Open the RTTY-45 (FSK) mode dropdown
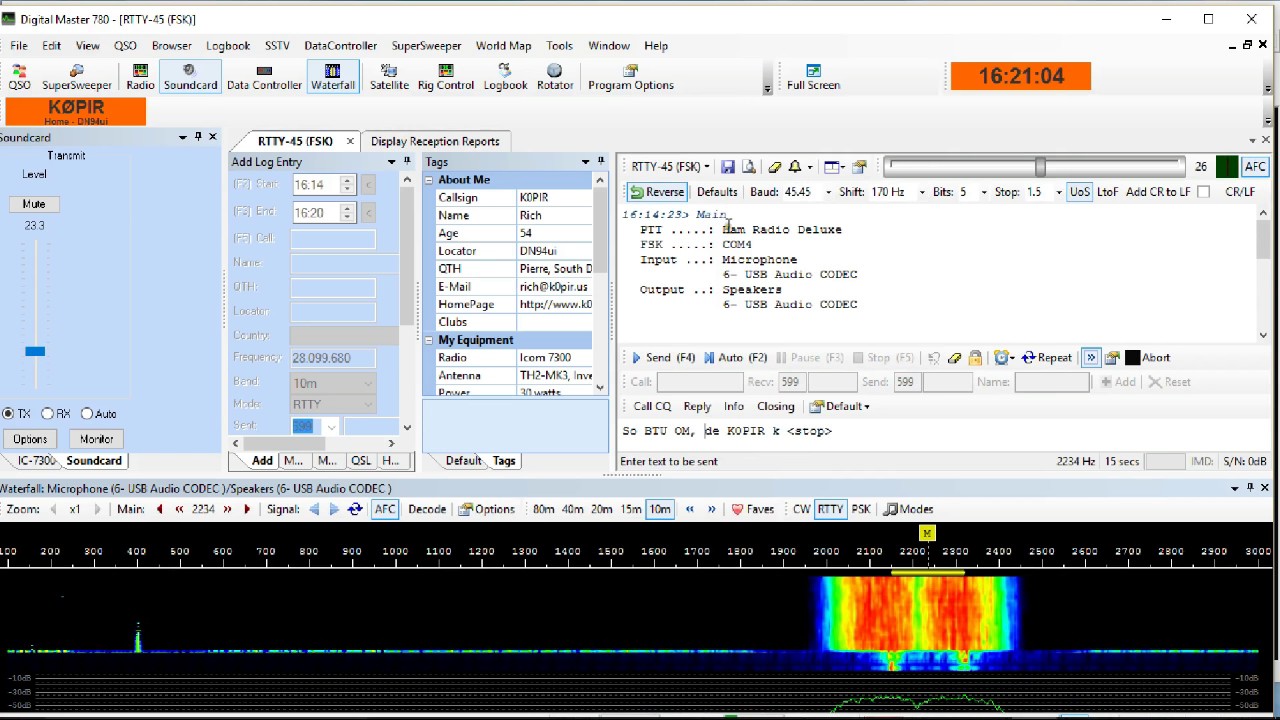The height and width of the screenshot is (720, 1280). (x=670, y=167)
